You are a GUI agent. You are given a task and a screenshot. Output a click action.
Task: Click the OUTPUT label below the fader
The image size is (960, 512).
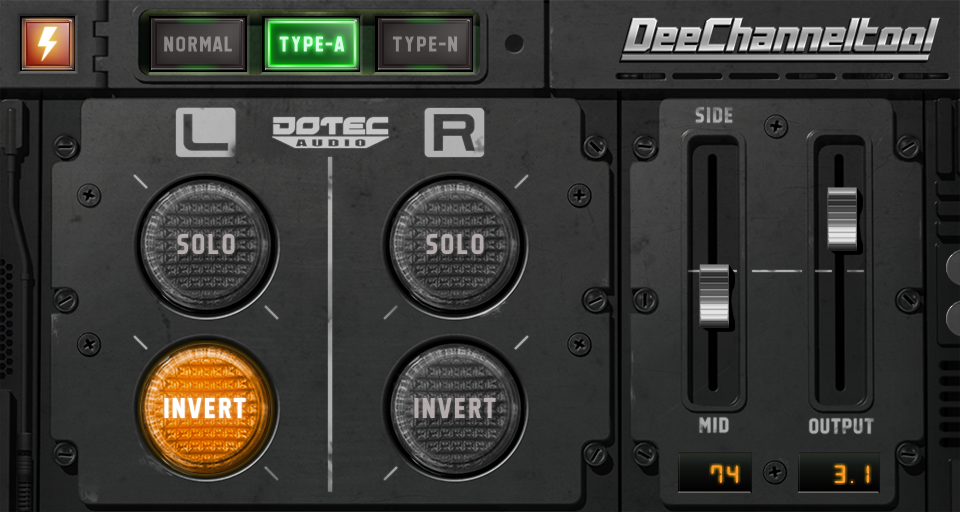841,426
